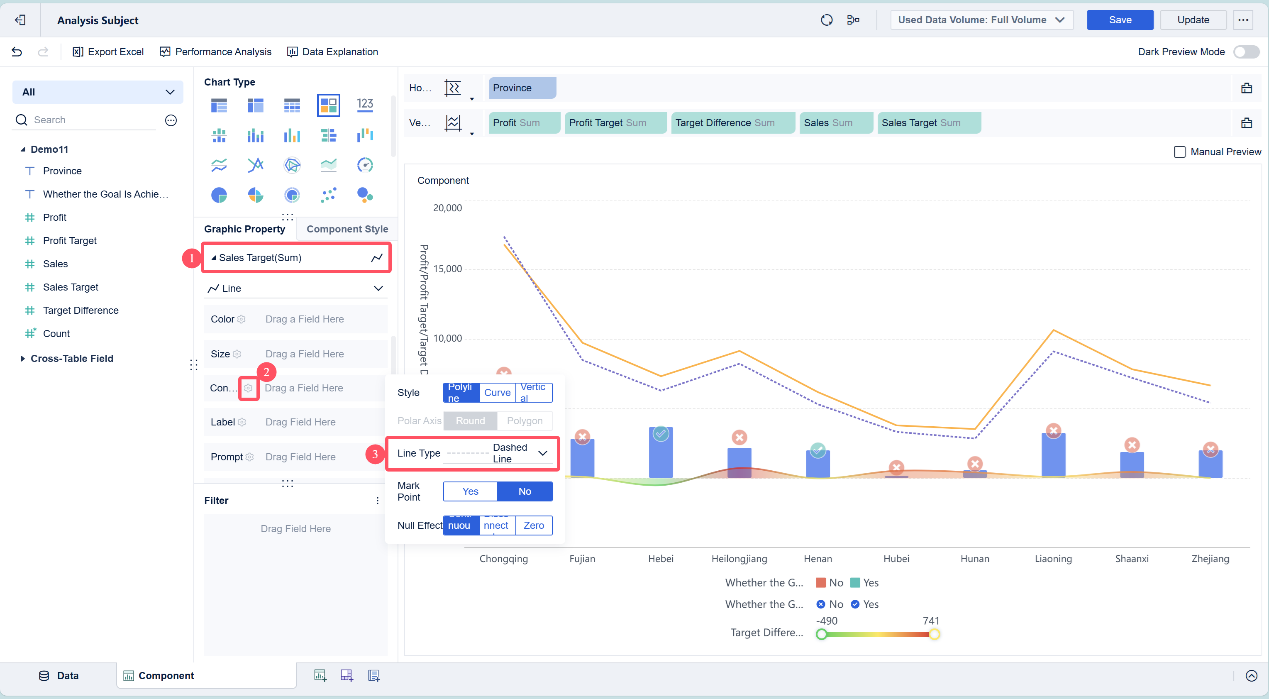Open the Line graphic type dropdown

[296, 289]
